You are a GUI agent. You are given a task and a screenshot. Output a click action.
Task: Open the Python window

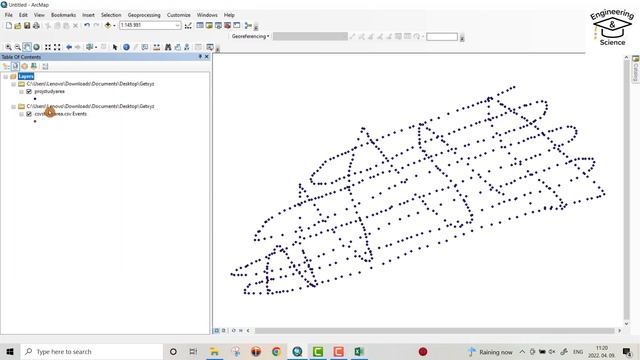pos(237,25)
